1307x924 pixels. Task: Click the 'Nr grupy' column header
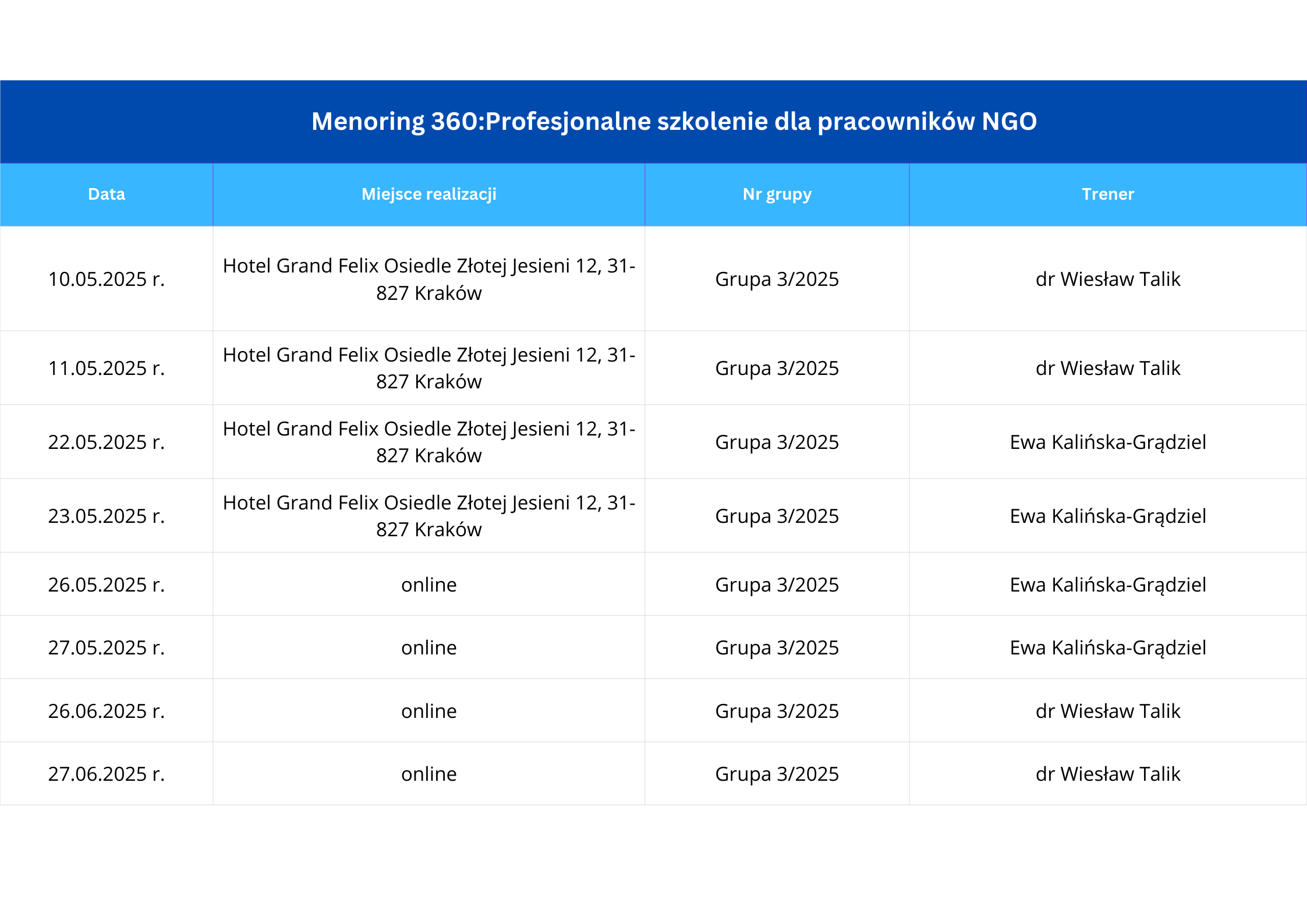(777, 194)
